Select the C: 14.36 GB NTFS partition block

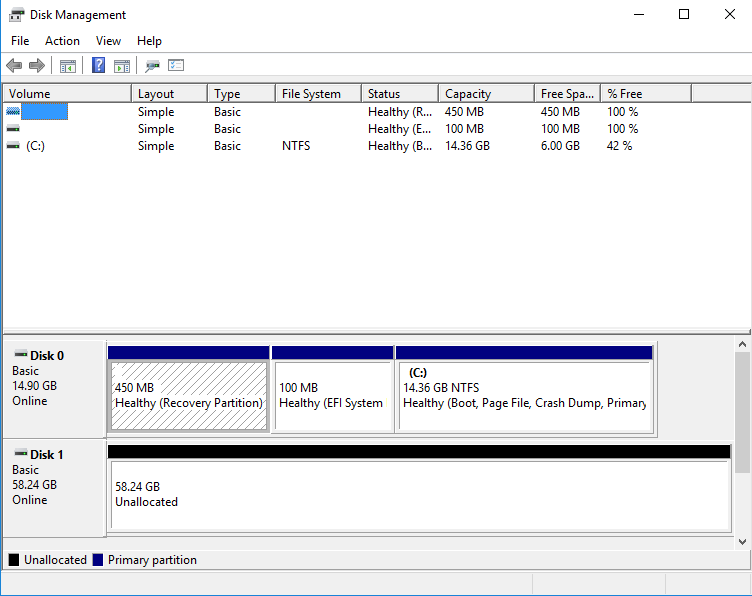tap(524, 389)
